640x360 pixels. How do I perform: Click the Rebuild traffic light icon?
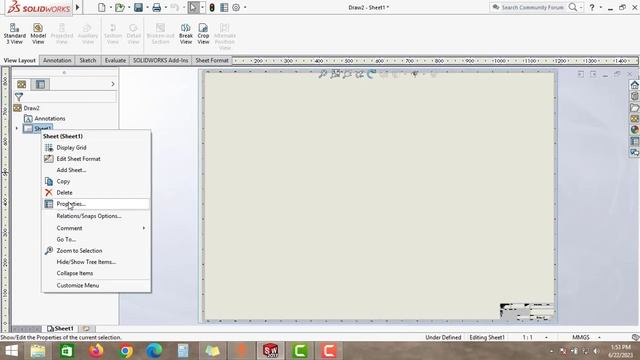(212, 7)
